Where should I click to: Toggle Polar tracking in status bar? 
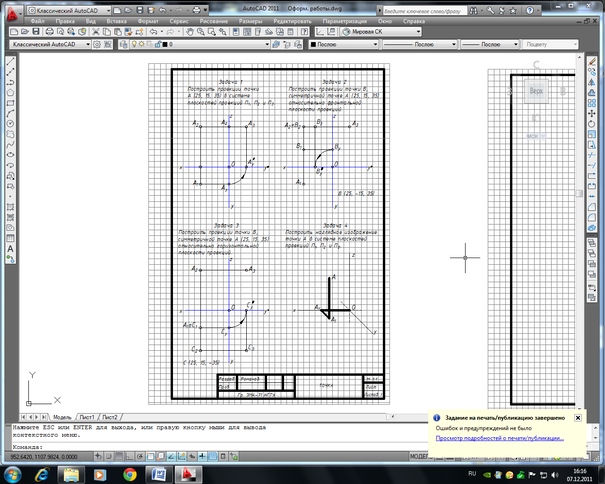[x=140, y=457]
